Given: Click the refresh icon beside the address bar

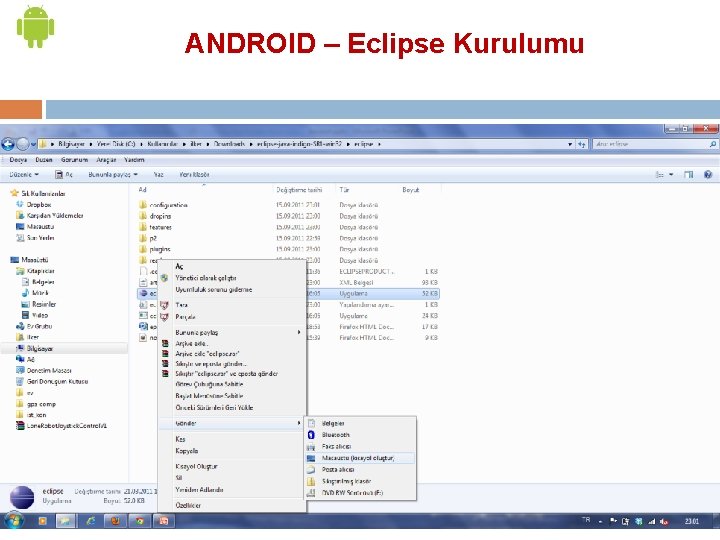Looking at the screenshot, I should tap(582, 144).
